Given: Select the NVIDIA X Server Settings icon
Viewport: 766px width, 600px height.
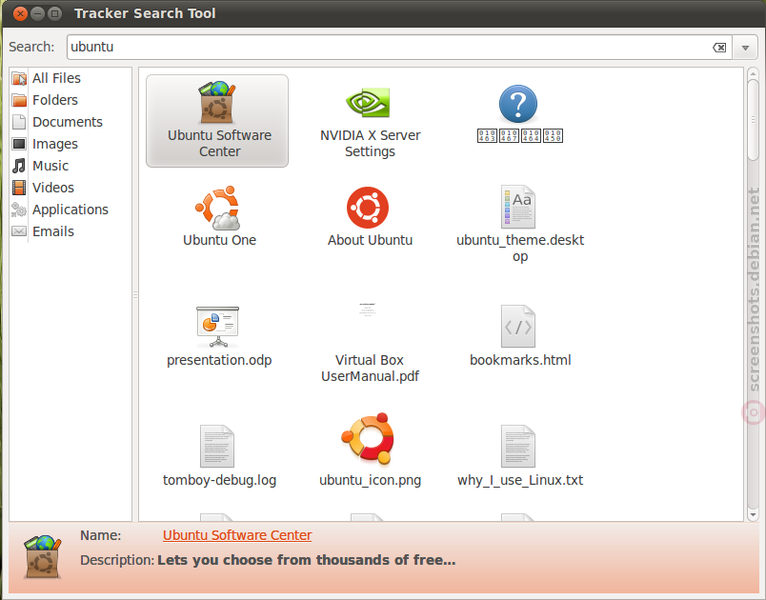Looking at the screenshot, I should [x=368, y=102].
